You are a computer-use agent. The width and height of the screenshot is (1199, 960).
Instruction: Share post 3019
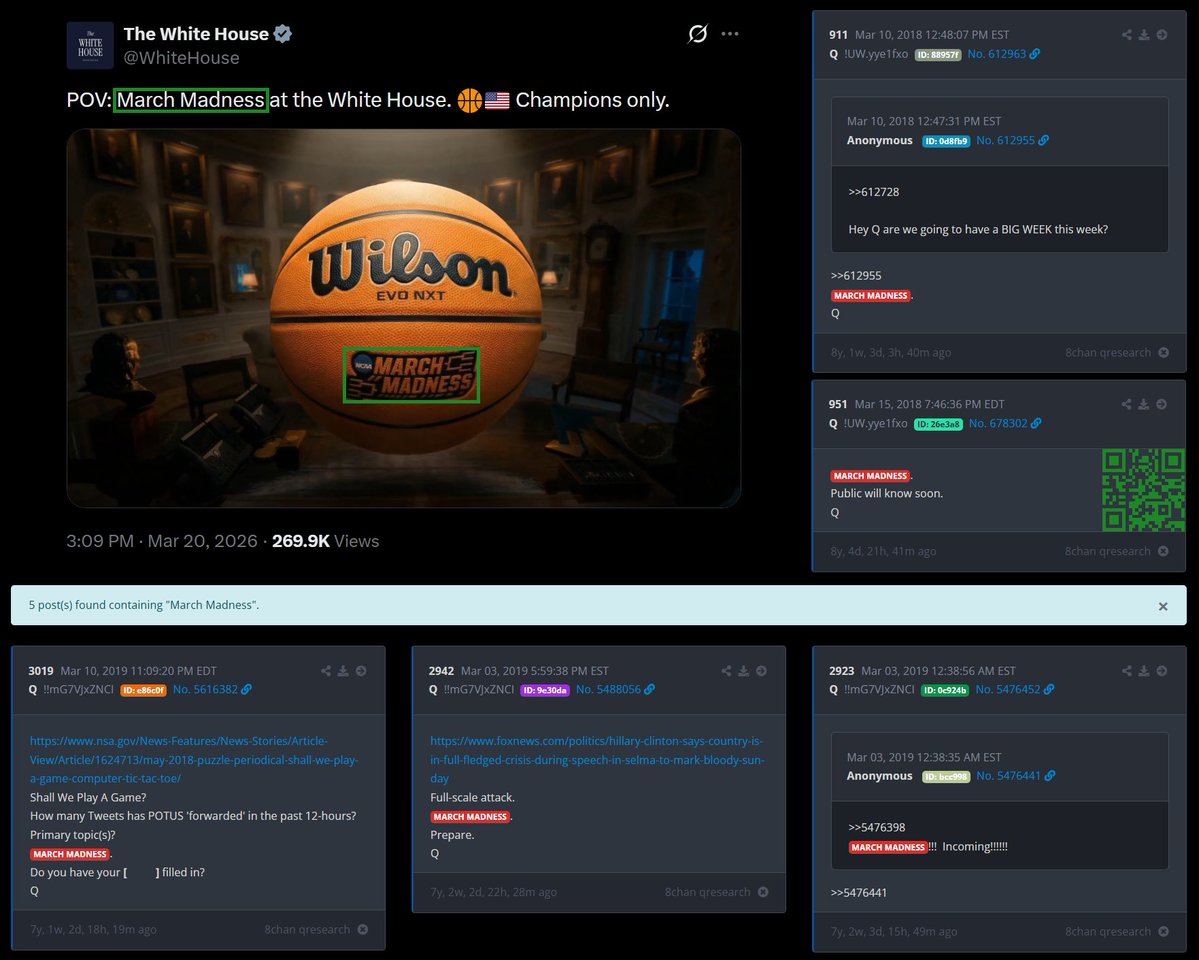tap(326, 671)
